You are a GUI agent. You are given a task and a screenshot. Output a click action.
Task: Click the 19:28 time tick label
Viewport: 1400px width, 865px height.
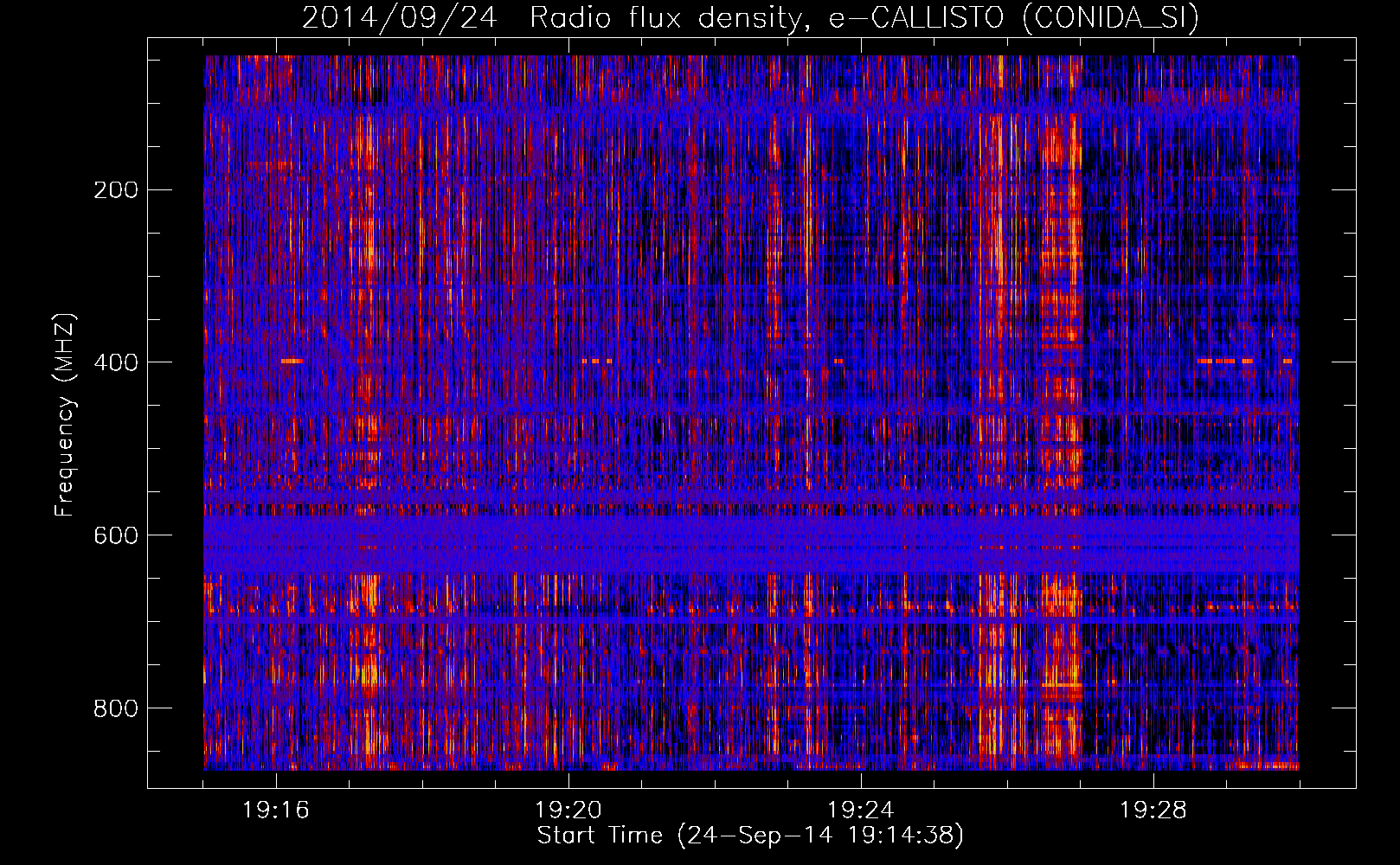[x=1153, y=811]
